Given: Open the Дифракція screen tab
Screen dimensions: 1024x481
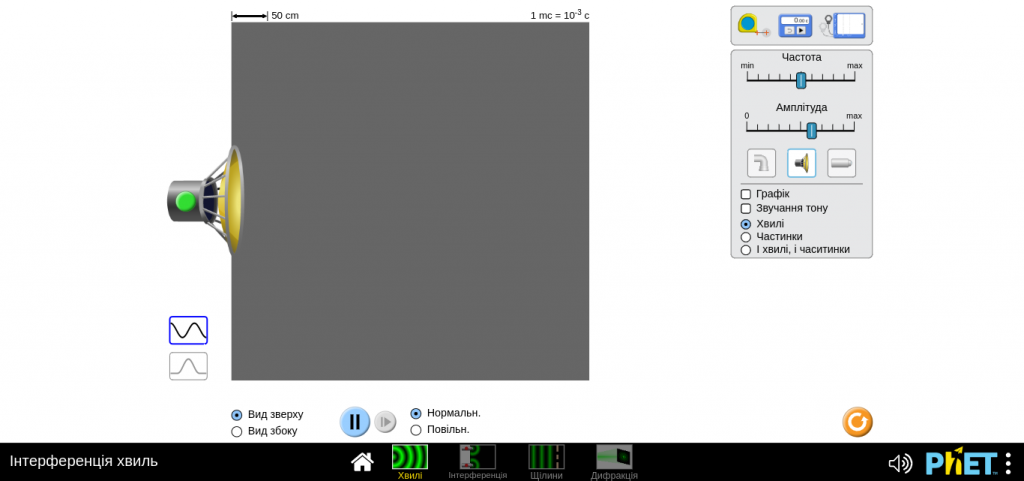Looking at the screenshot, I should (x=614, y=462).
